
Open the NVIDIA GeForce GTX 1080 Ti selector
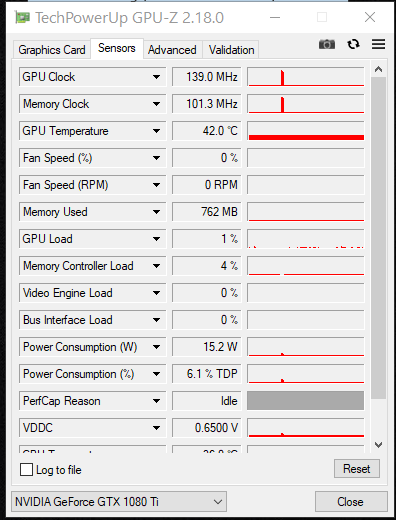click(119, 501)
